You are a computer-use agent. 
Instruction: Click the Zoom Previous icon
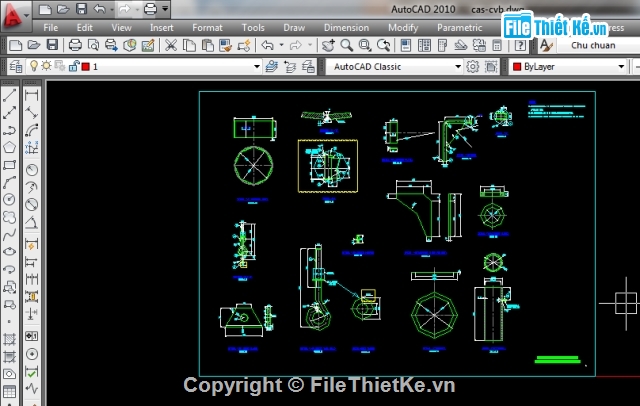(384, 45)
